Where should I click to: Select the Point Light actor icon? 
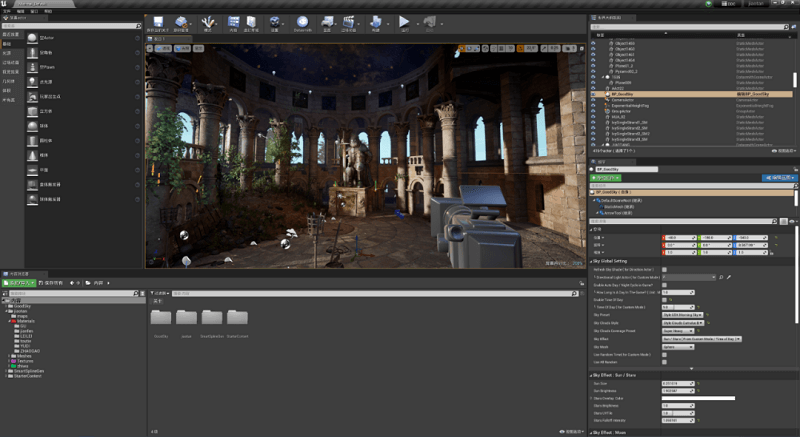33,82
